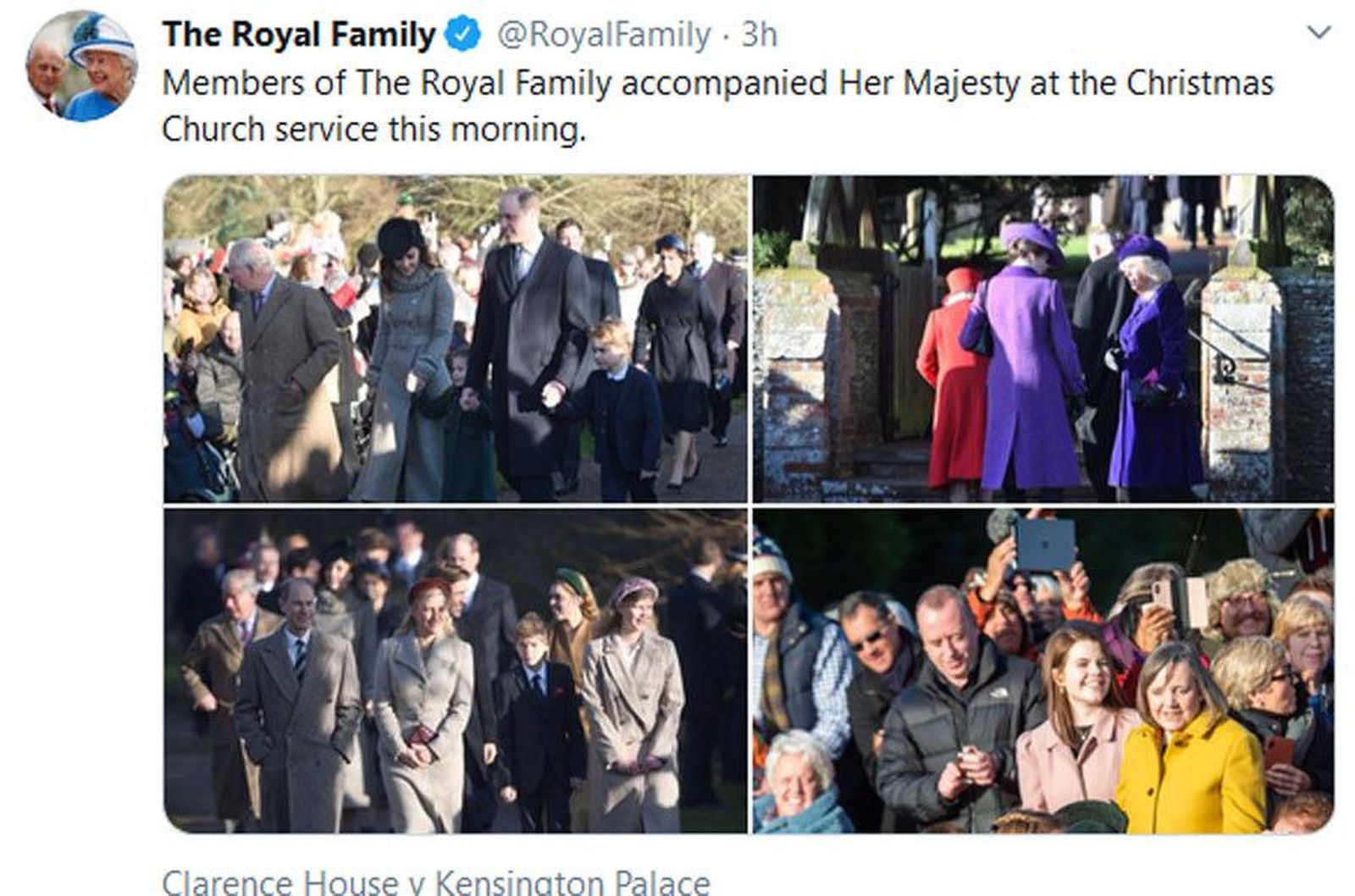Click the 3h tweet timestamp
Image resolution: width=1355 pixels, height=896 pixels.
coord(760,35)
